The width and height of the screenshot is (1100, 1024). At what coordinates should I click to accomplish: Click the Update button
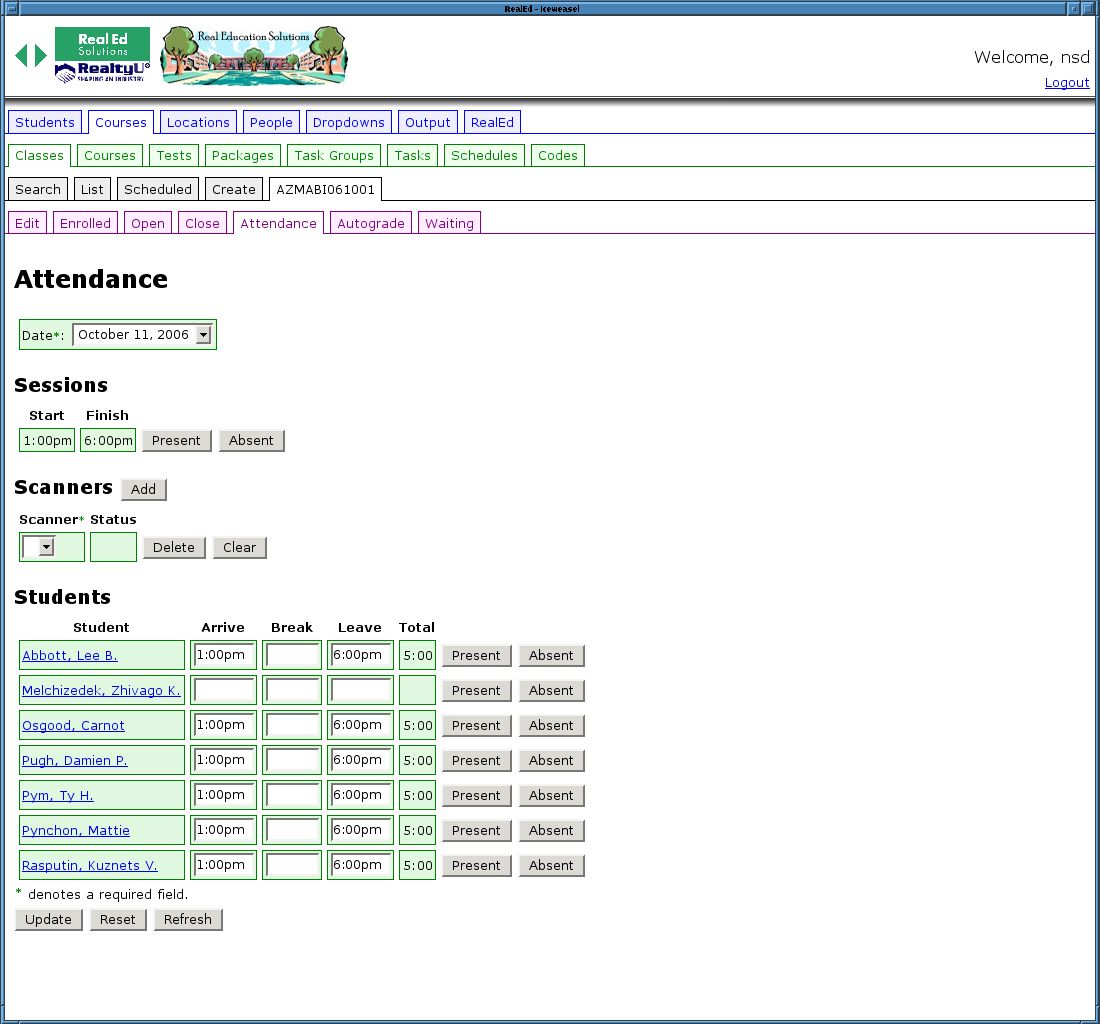pos(49,919)
